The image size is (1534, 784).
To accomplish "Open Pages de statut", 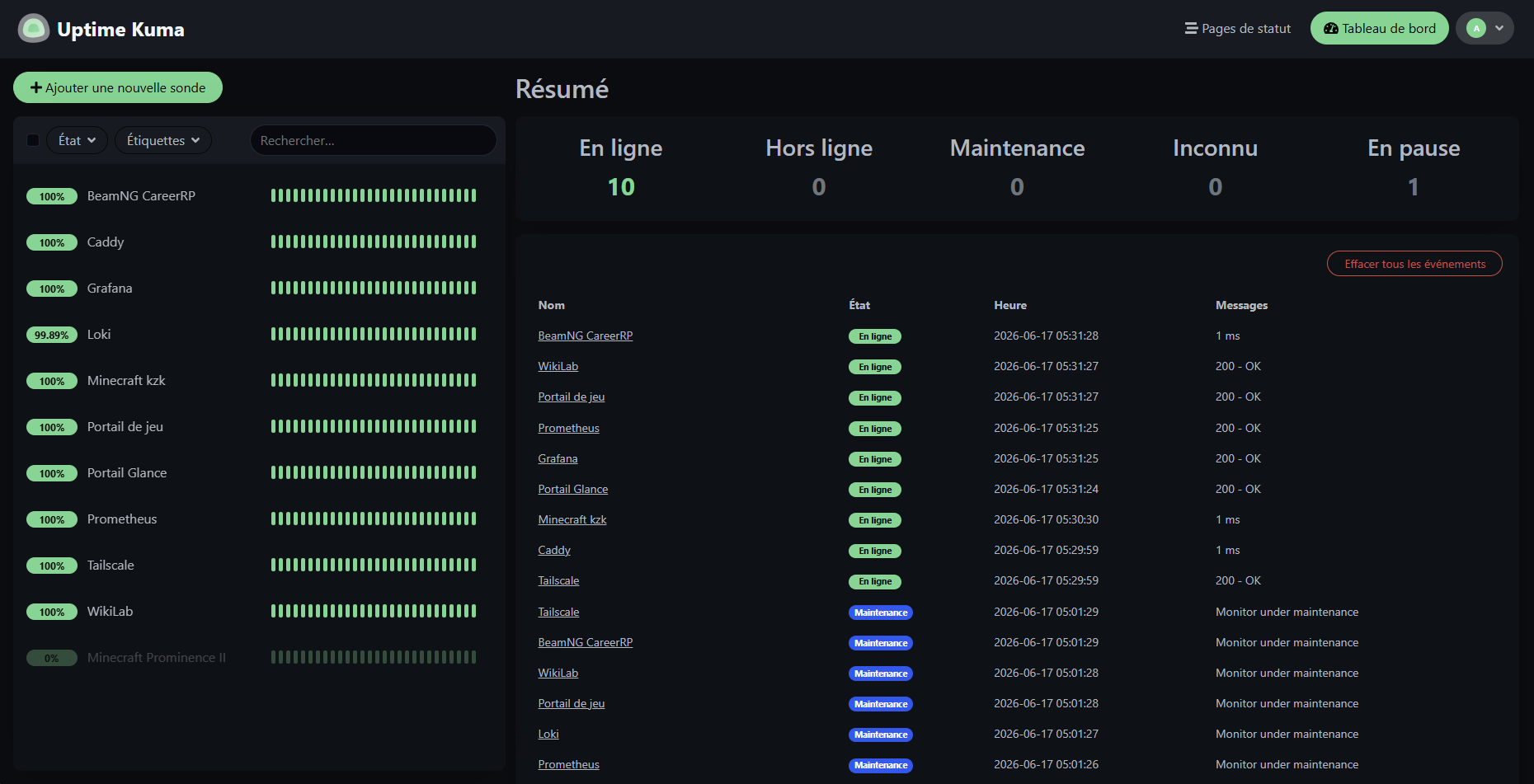I will 1238,28.
